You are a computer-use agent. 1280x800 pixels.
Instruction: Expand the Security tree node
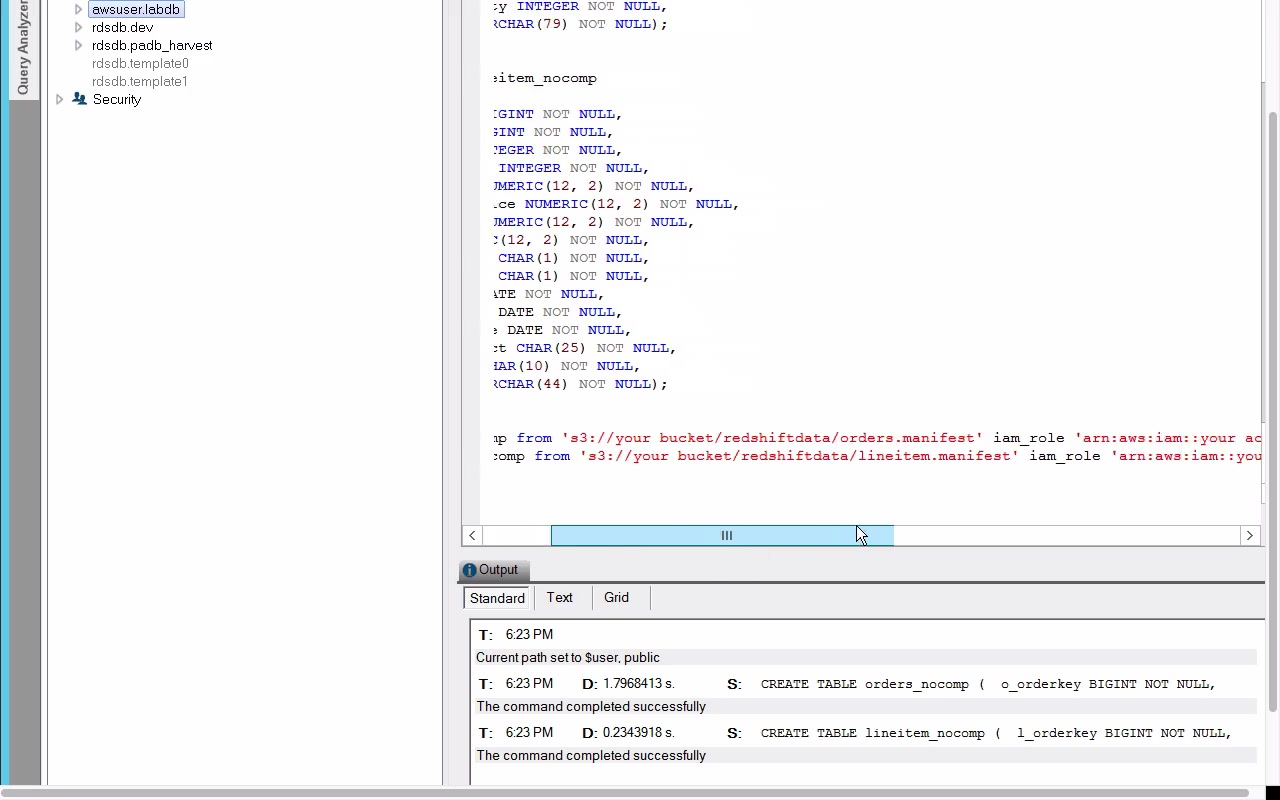point(60,99)
